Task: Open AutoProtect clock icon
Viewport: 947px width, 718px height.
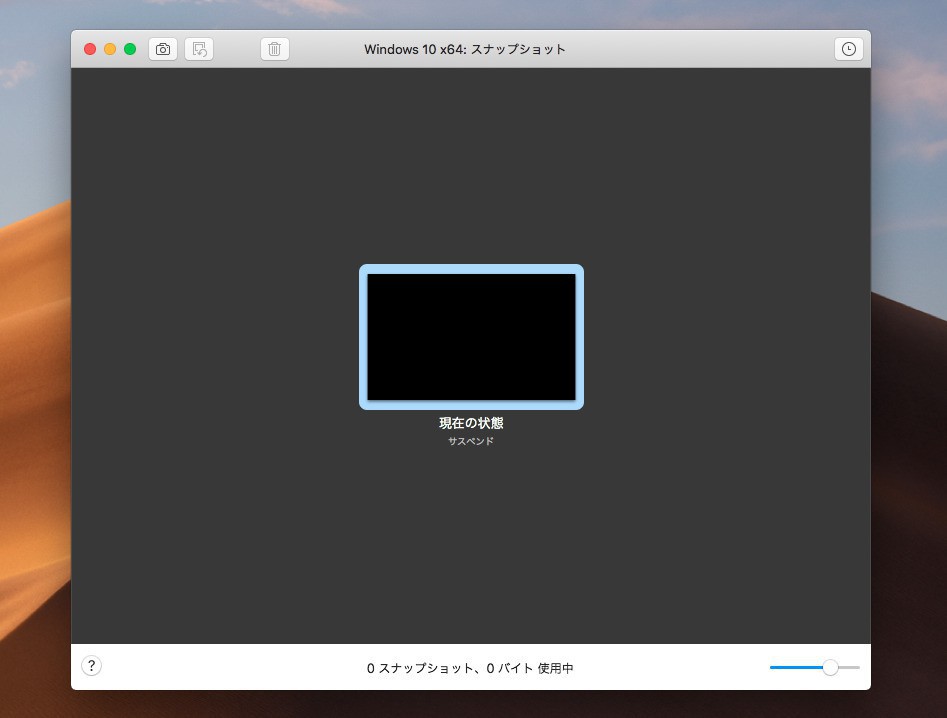Action: click(x=849, y=49)
